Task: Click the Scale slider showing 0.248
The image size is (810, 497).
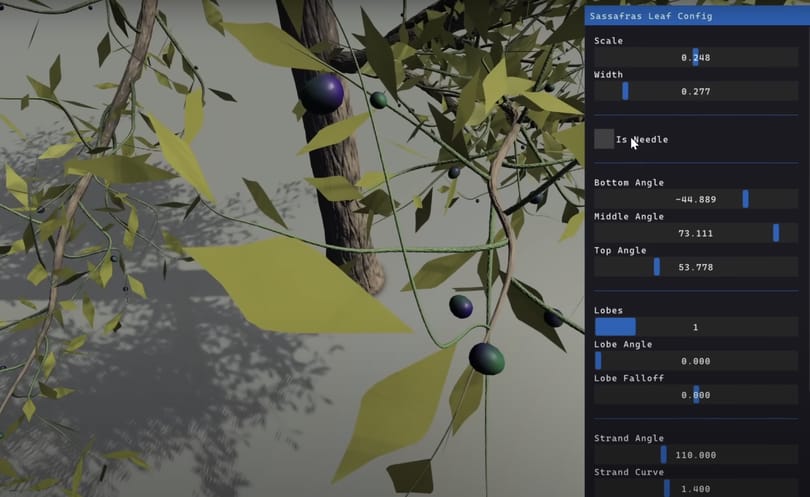Action: click(x=696, y=57)
